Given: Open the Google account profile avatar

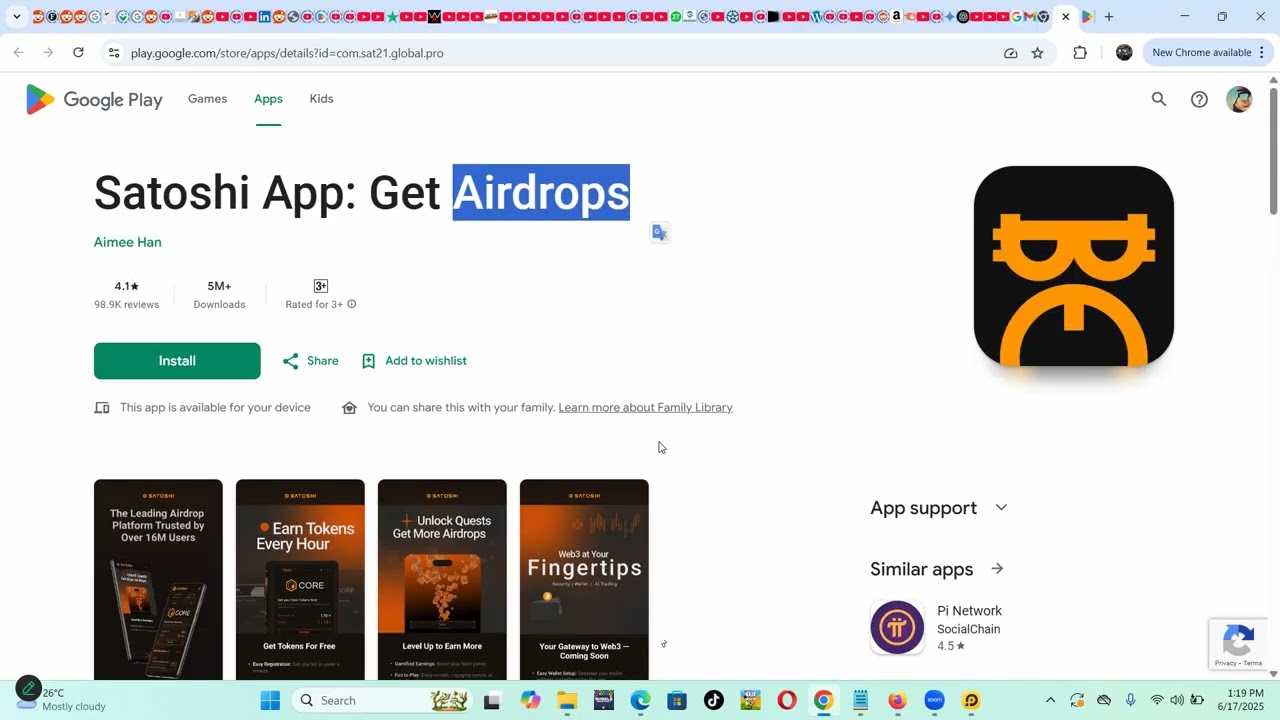Looking at the screenshot, I should coord(1239,99).
